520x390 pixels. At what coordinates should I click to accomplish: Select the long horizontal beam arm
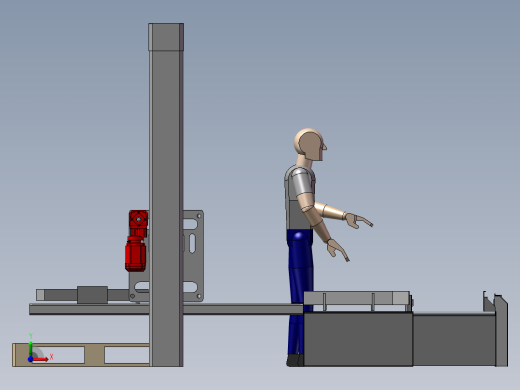pos(167,309)
